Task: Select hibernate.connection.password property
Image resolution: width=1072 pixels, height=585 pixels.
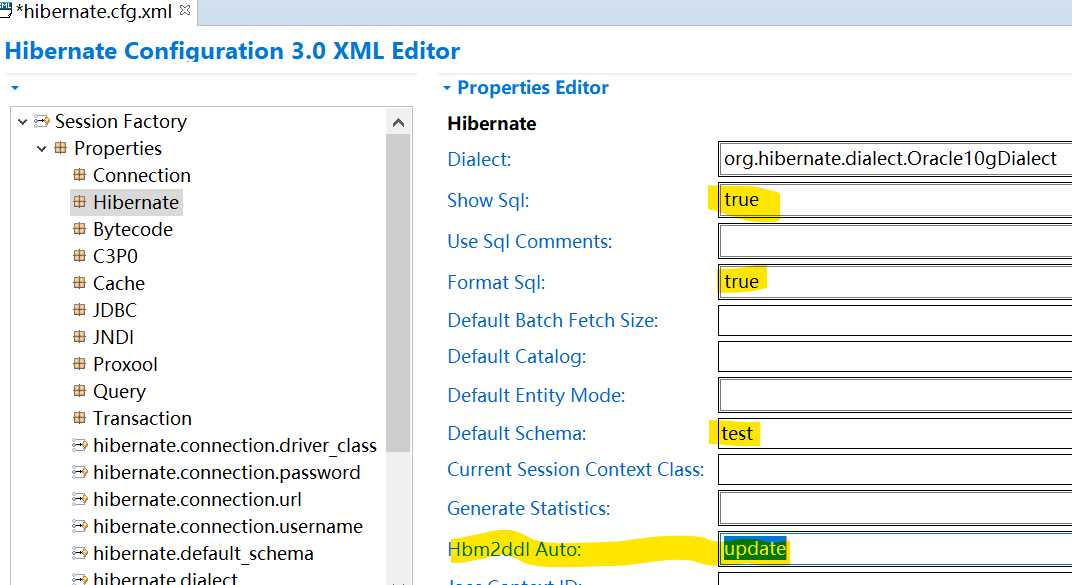Action: pos(226,472)
